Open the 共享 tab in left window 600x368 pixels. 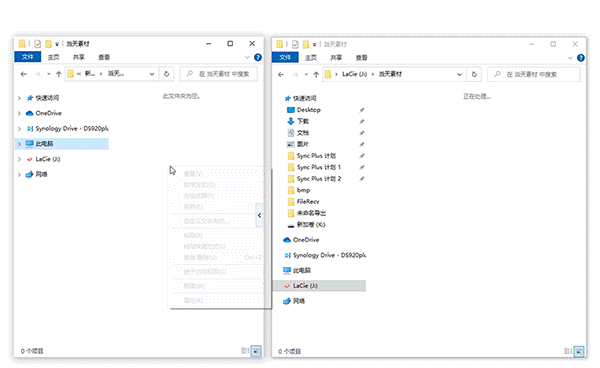tap(78, 57)
